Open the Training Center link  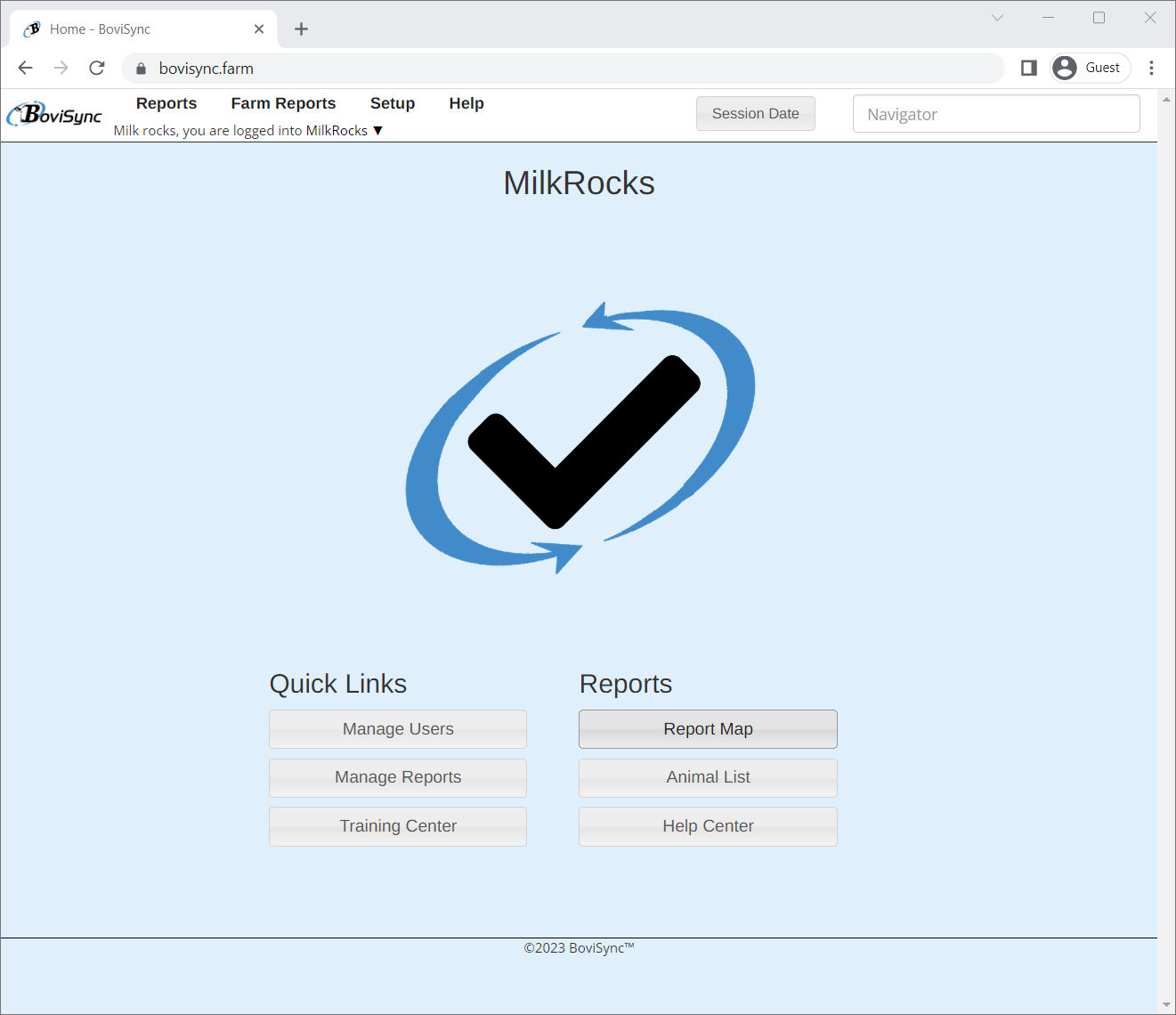398,826
